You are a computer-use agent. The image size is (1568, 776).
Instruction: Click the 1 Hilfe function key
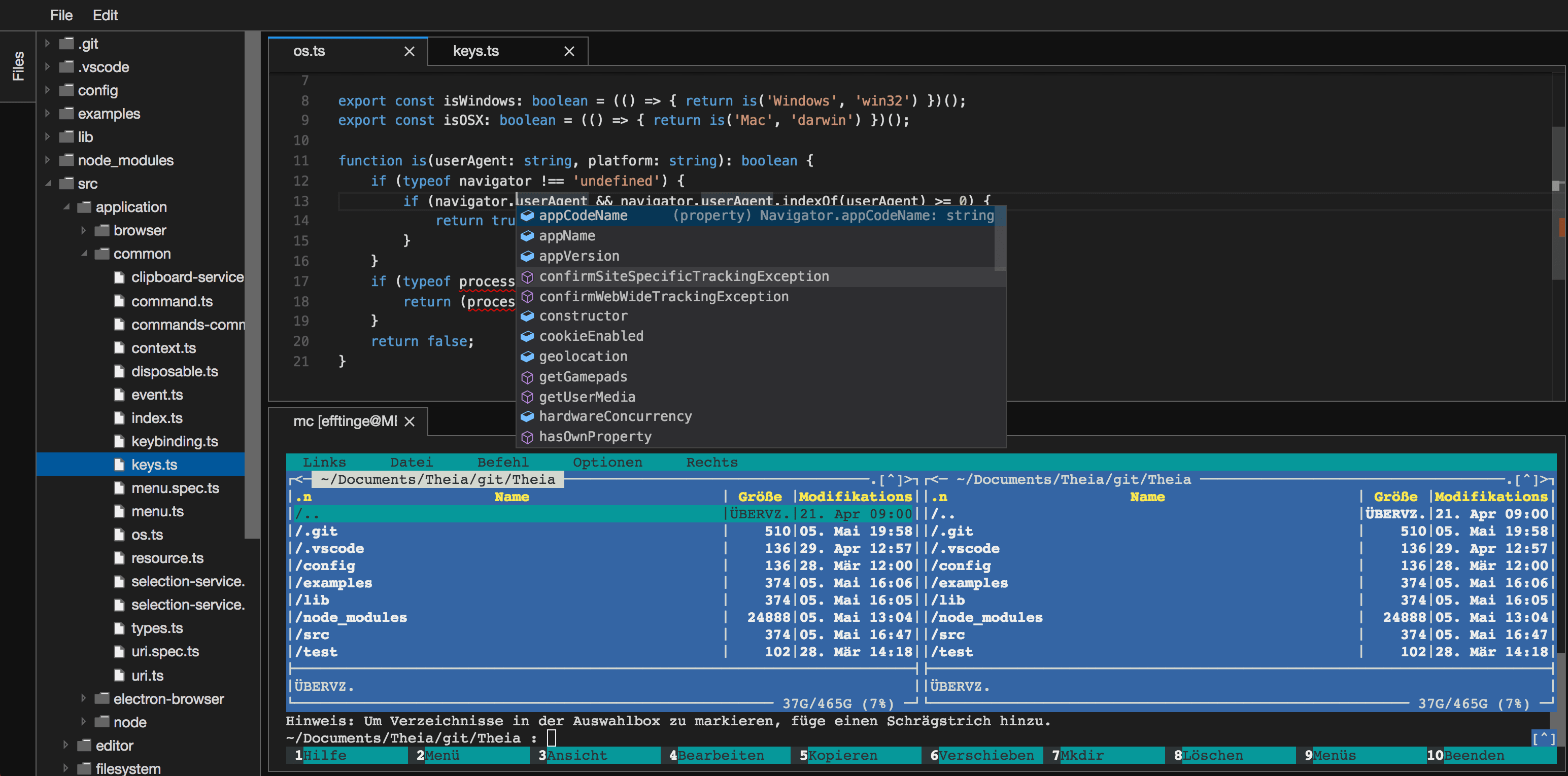(347, 755)
